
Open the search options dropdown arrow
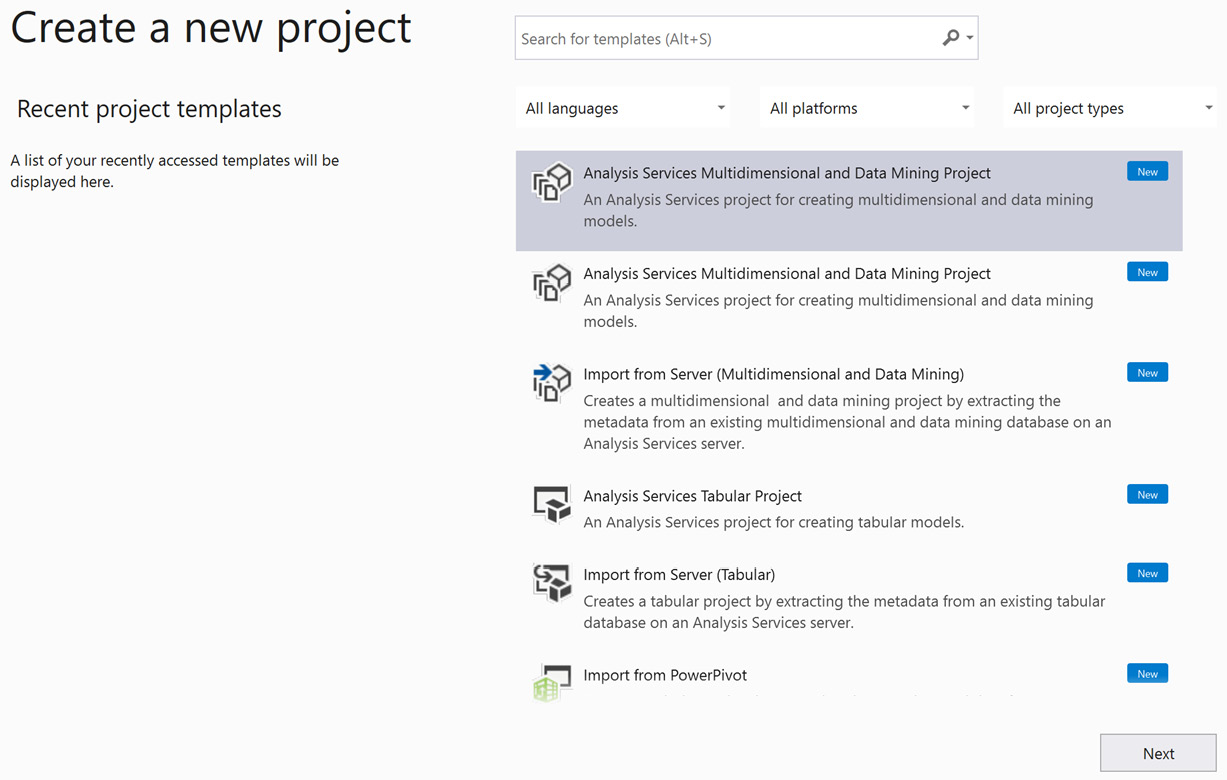970,38
